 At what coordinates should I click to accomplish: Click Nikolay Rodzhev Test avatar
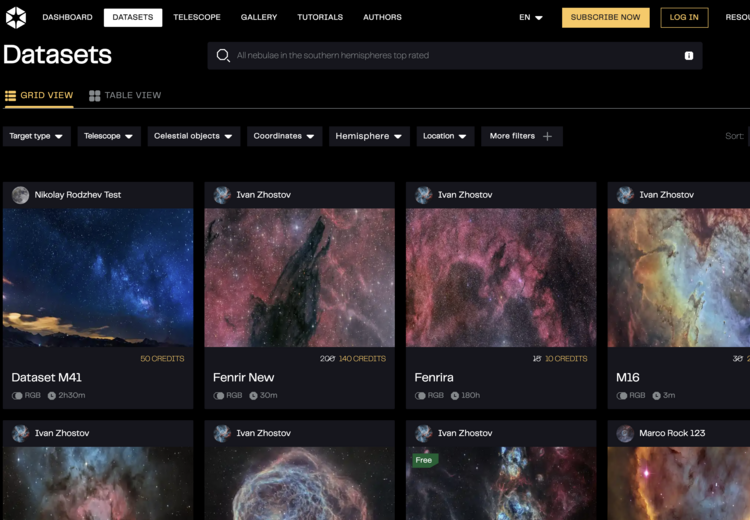pos(21,195)
